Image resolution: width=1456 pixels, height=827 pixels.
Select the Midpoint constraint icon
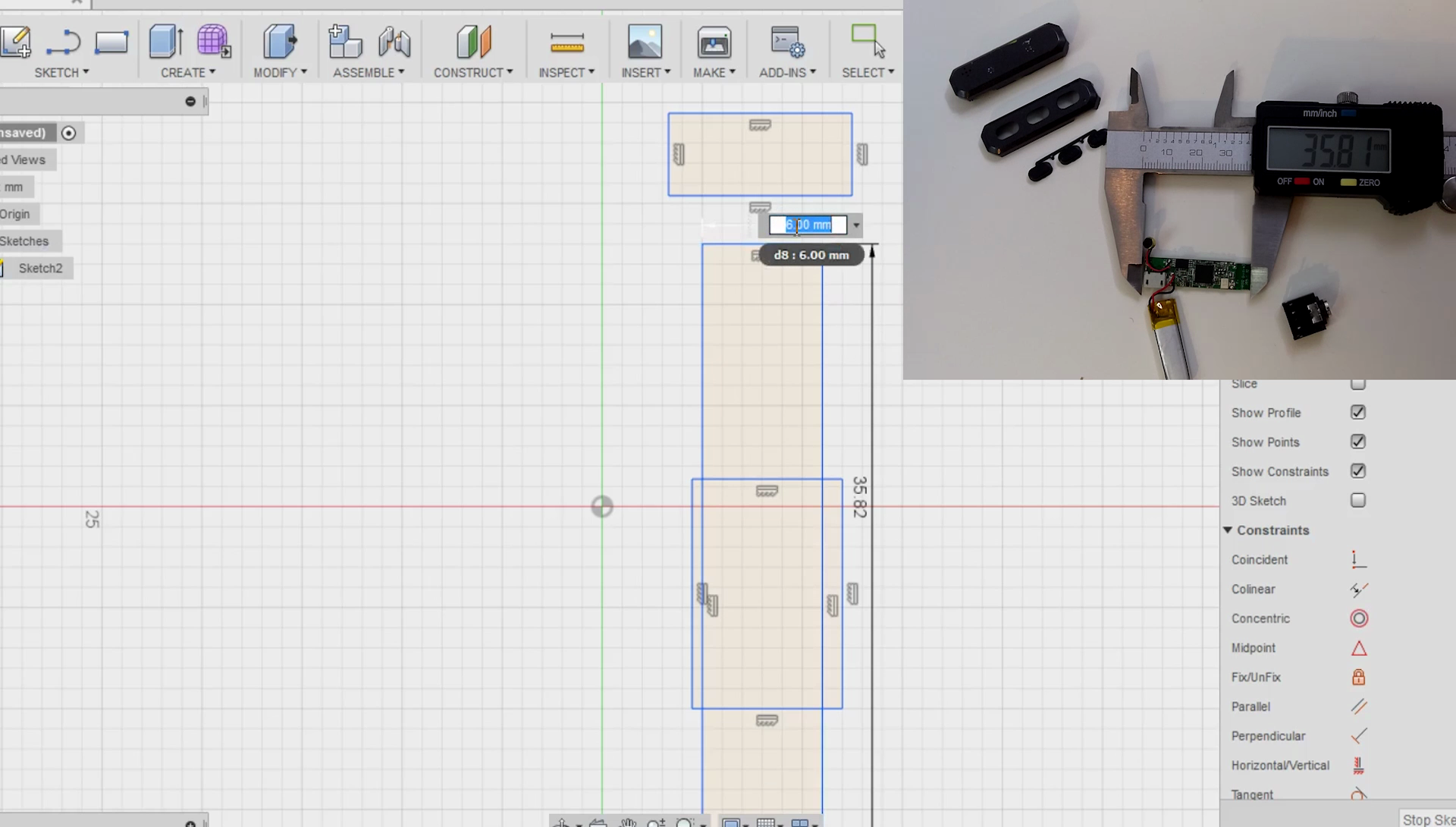point(1358,648)
